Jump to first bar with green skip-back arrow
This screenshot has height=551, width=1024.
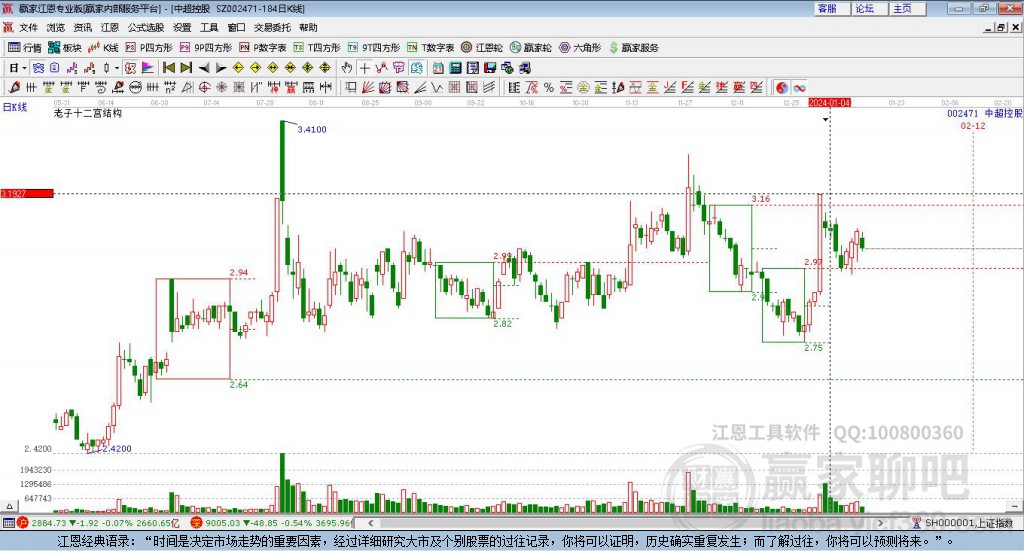click(169, 68)
